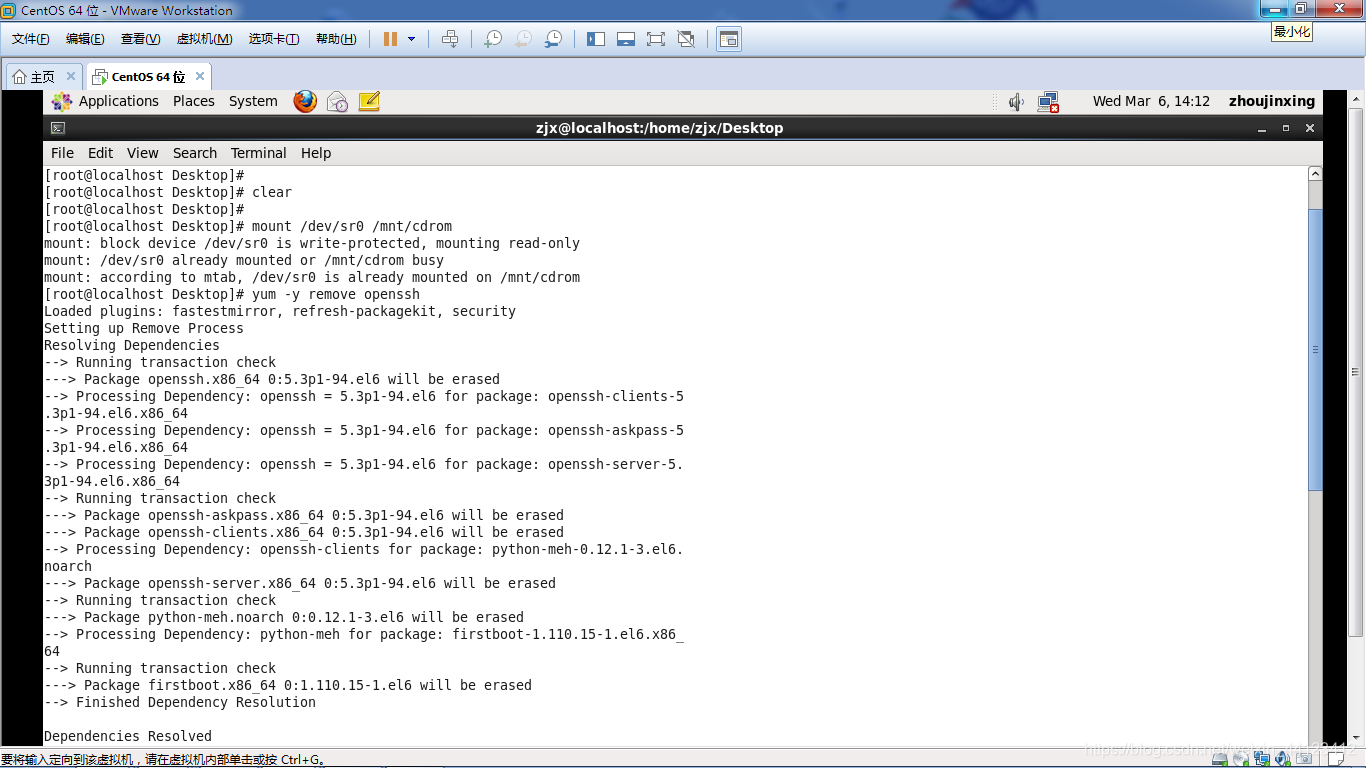Toggle the thumbnail bar icon in toolbar
Screen dimensions: 1366x768
(626, 39)
